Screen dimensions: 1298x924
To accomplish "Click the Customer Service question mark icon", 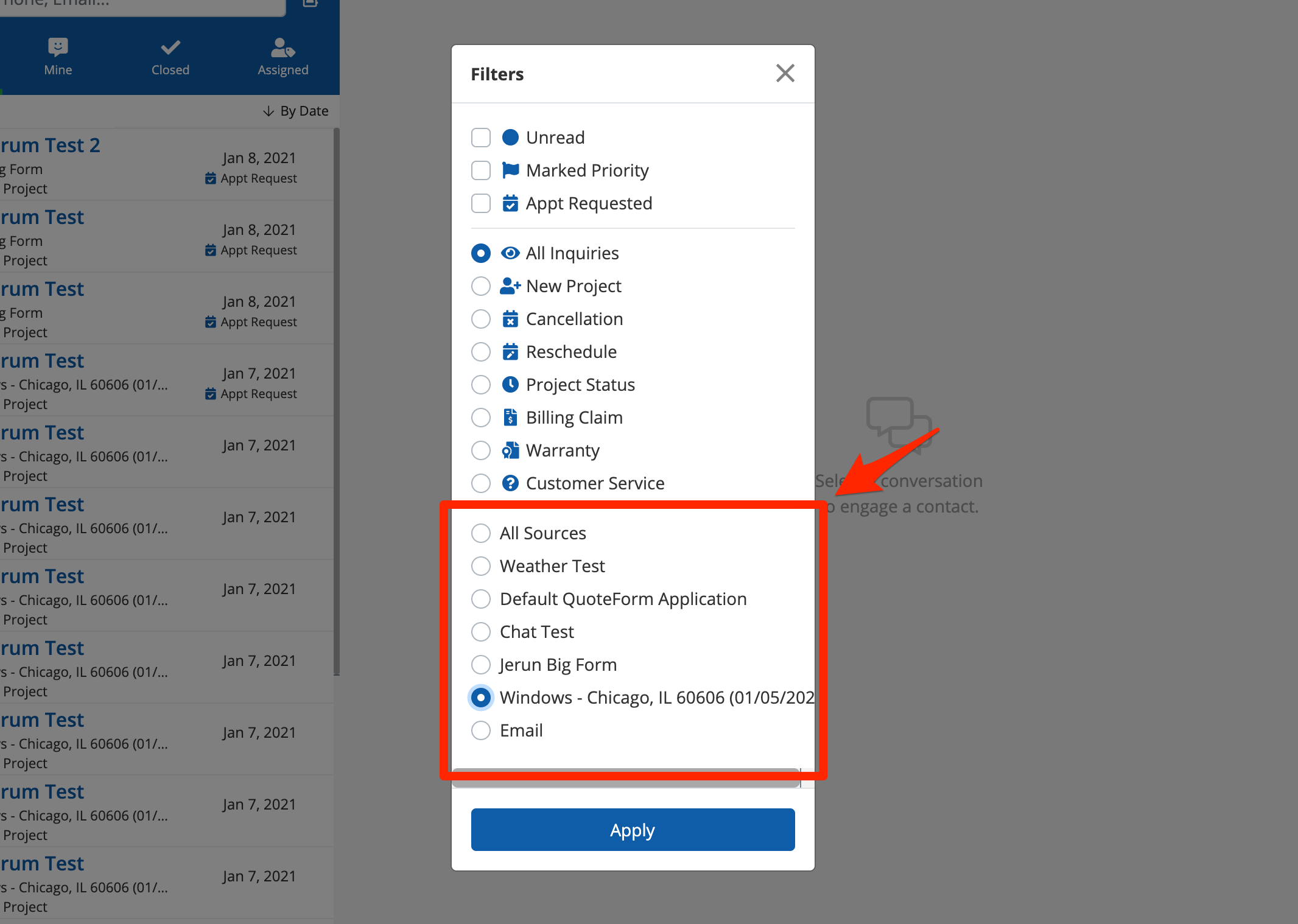I will tap(510, 483).
